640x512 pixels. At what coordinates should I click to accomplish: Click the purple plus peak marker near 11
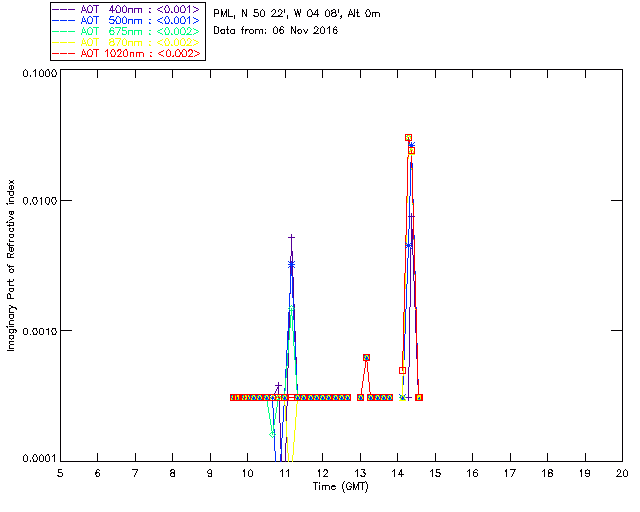coord(291,237)
